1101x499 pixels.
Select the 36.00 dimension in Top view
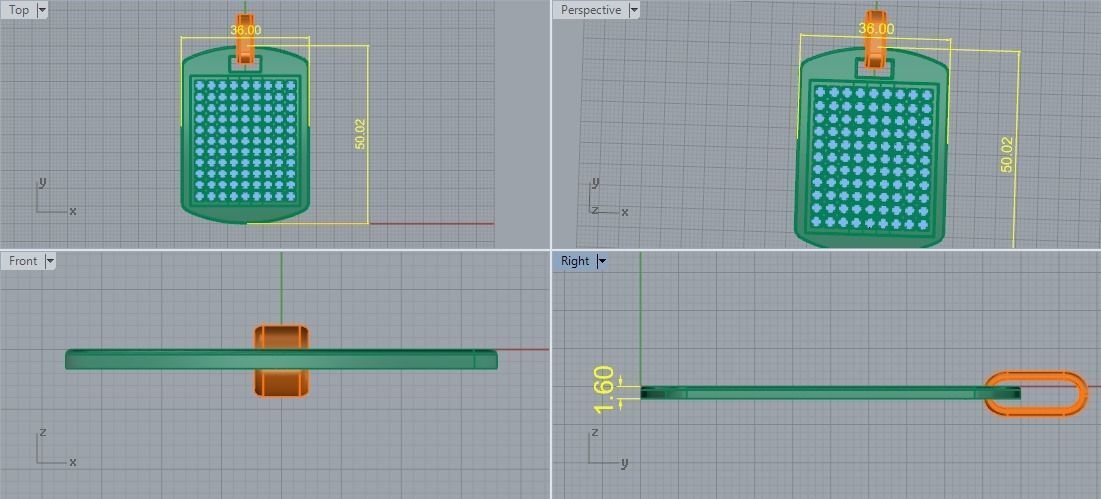[245, 30]
